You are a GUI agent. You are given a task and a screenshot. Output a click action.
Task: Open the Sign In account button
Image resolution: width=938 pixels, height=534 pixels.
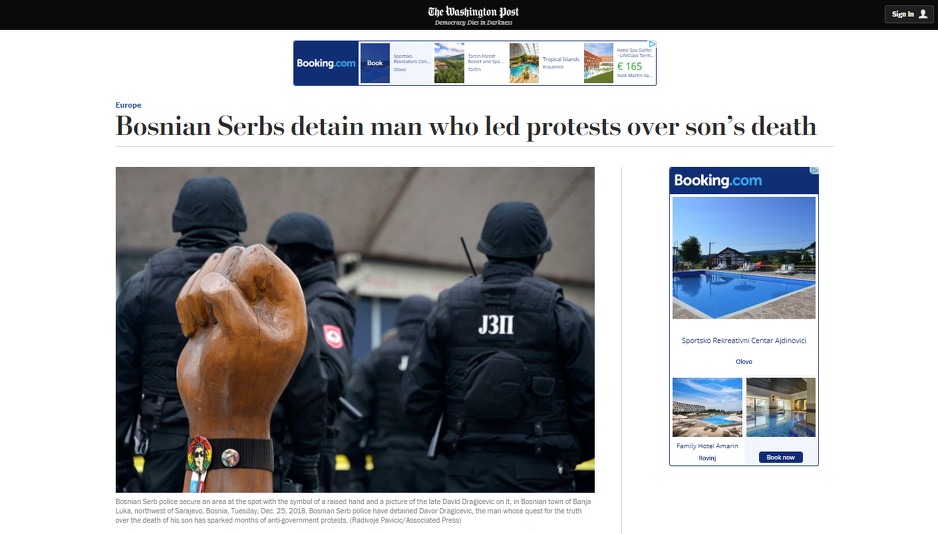pos(909,14)
